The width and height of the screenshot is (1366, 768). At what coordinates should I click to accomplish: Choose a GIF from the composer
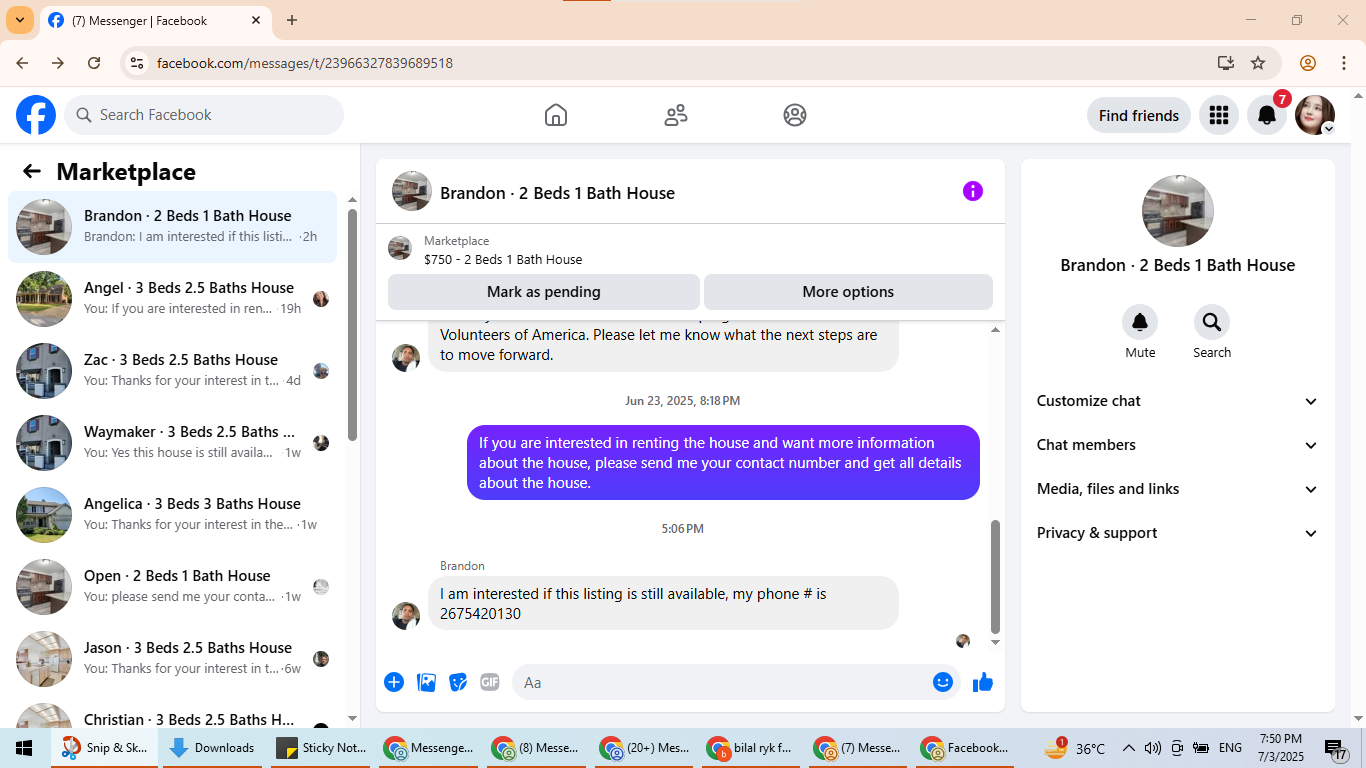tap(489, 682)
